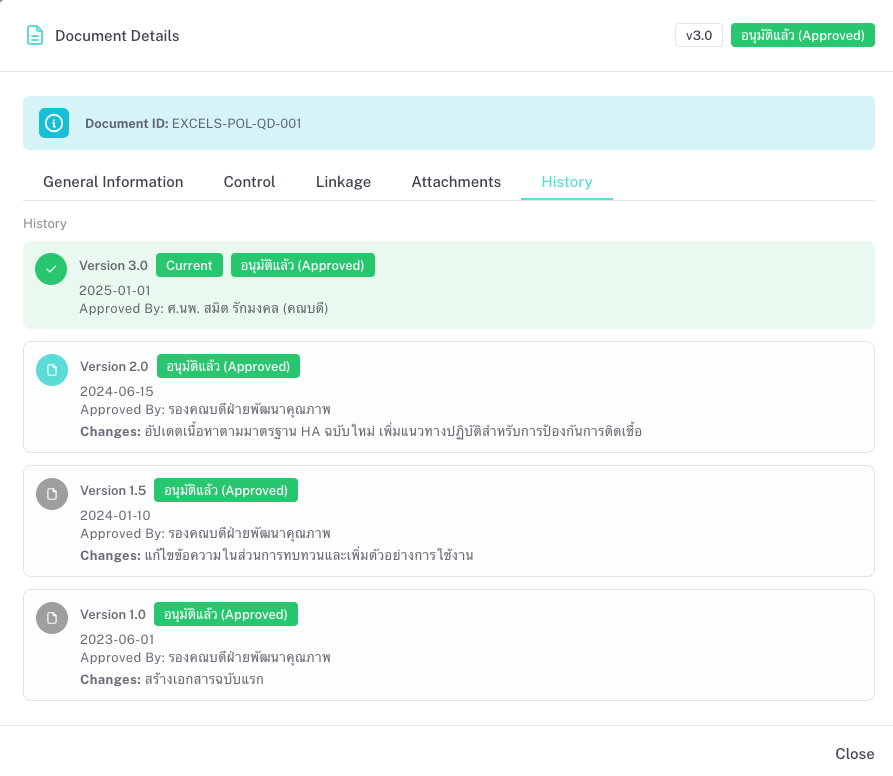Image resolution: width=893 pixels, height=776 pixels.
Task: Go to the Linkage tab
Action: coord(343,182)
